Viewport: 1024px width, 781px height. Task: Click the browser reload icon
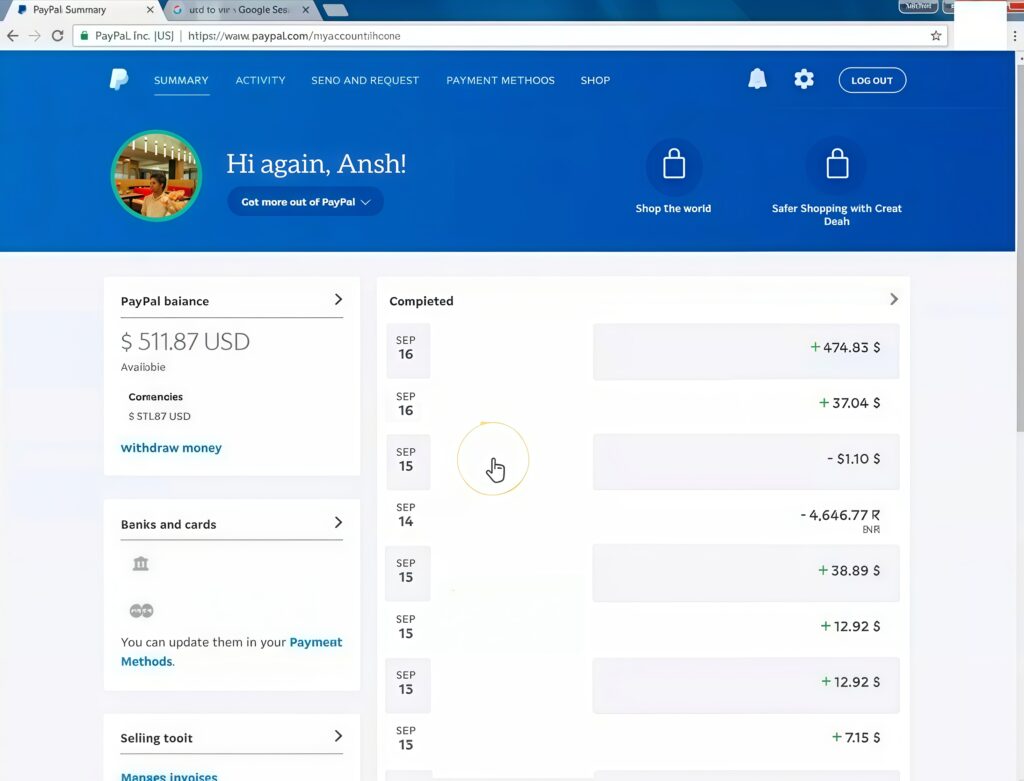click(x=58, y=36)
